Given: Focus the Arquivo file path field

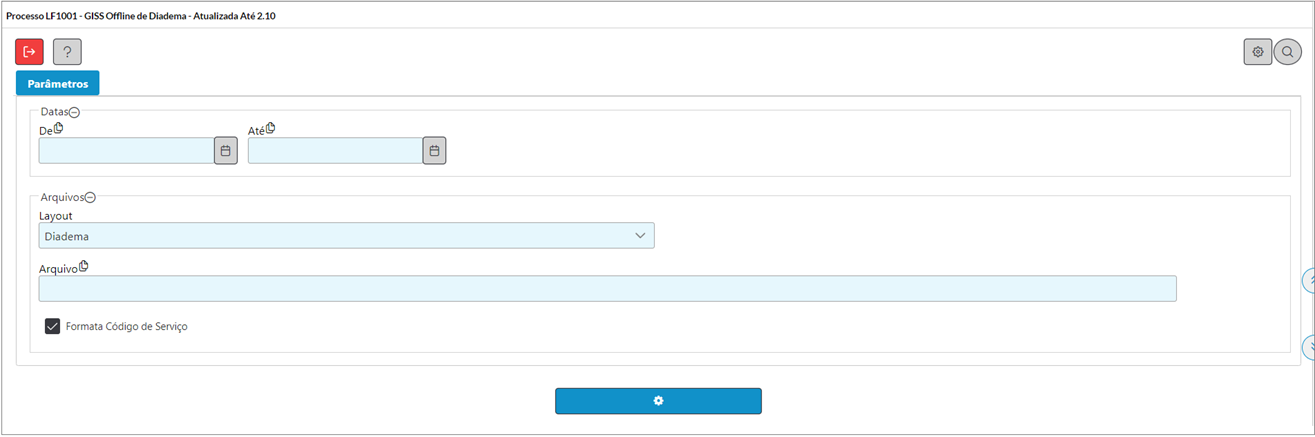Looking at the screenshot, I should point(607,289).
